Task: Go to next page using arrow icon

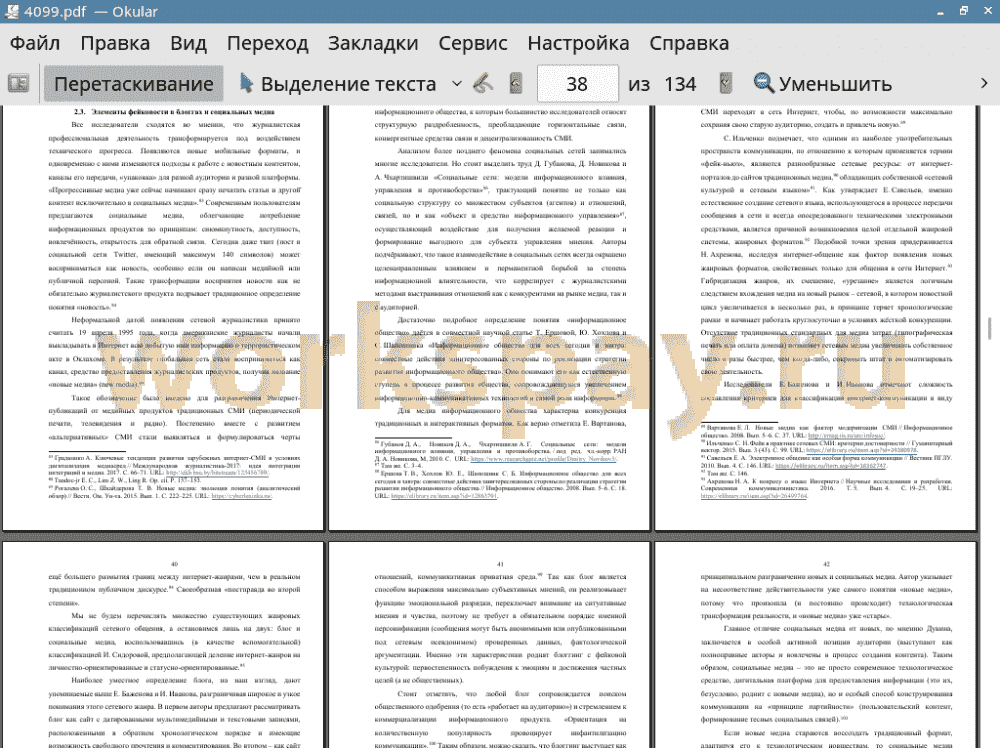Action: point(725,84)
